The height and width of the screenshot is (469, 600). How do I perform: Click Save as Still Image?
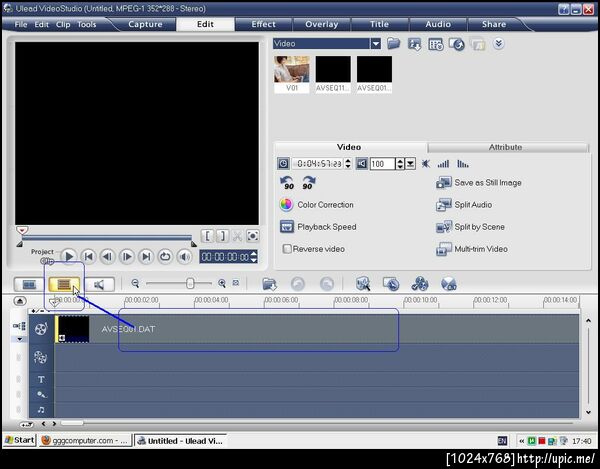[479, 183]
